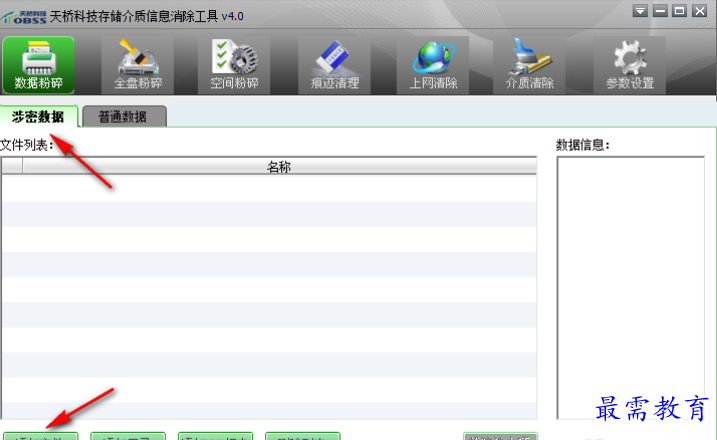717x440 pixels.
Task: Switch to the 涉密数据 tab
Action: click(38, 116)
